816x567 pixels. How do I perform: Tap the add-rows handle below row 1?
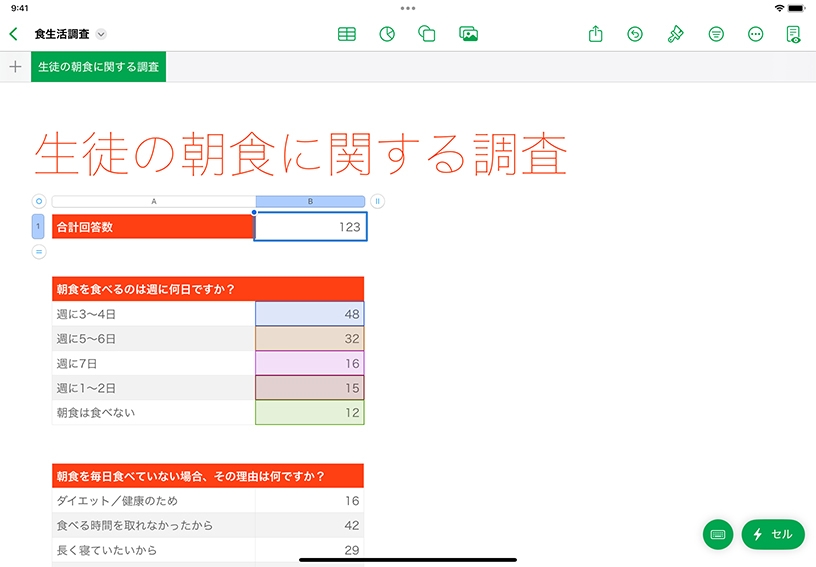[x=39, y=252]
